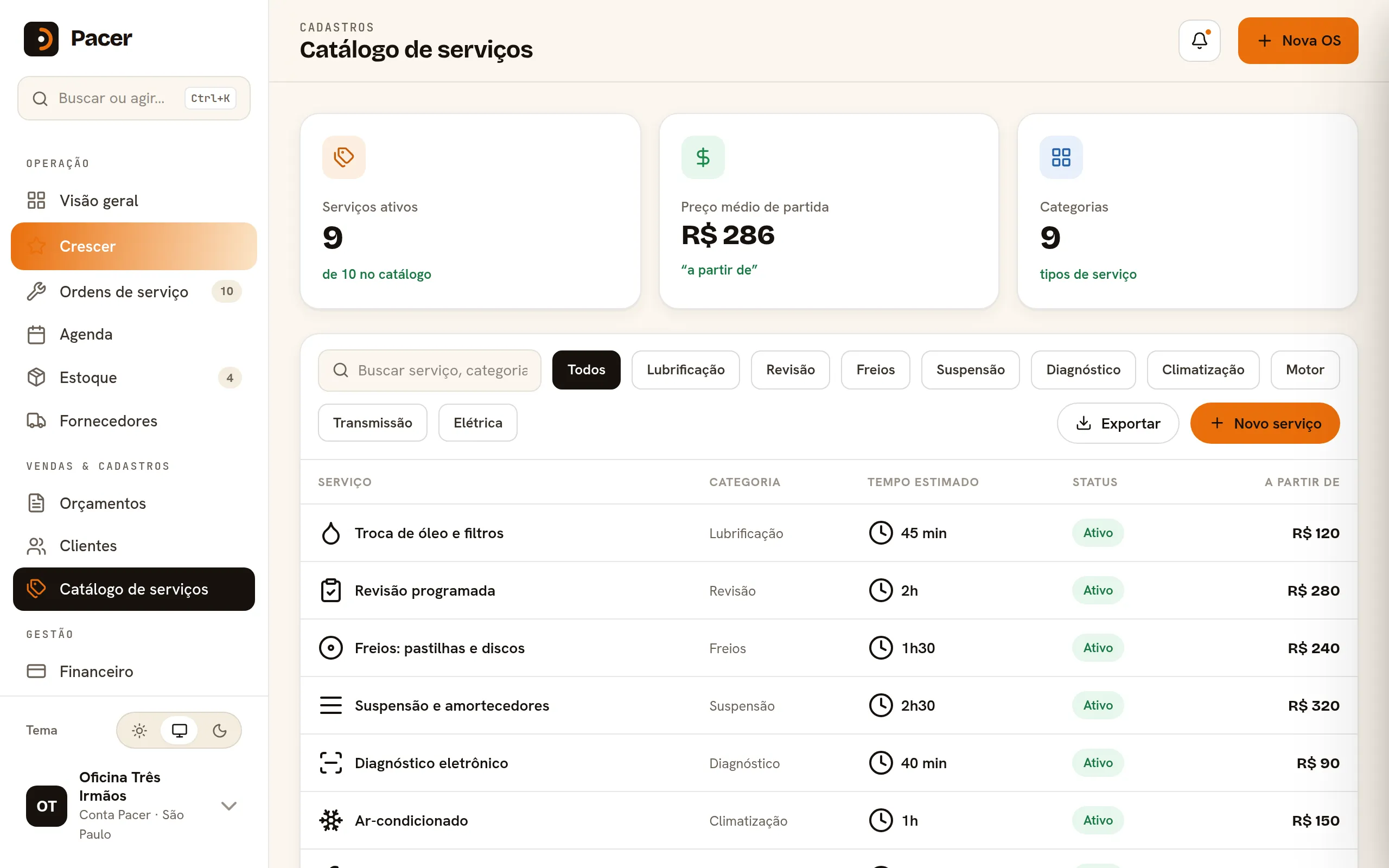This screenshot has height=868, width=1389.
Task: Filter by Diagnóstico chip
Action: 1083,369
